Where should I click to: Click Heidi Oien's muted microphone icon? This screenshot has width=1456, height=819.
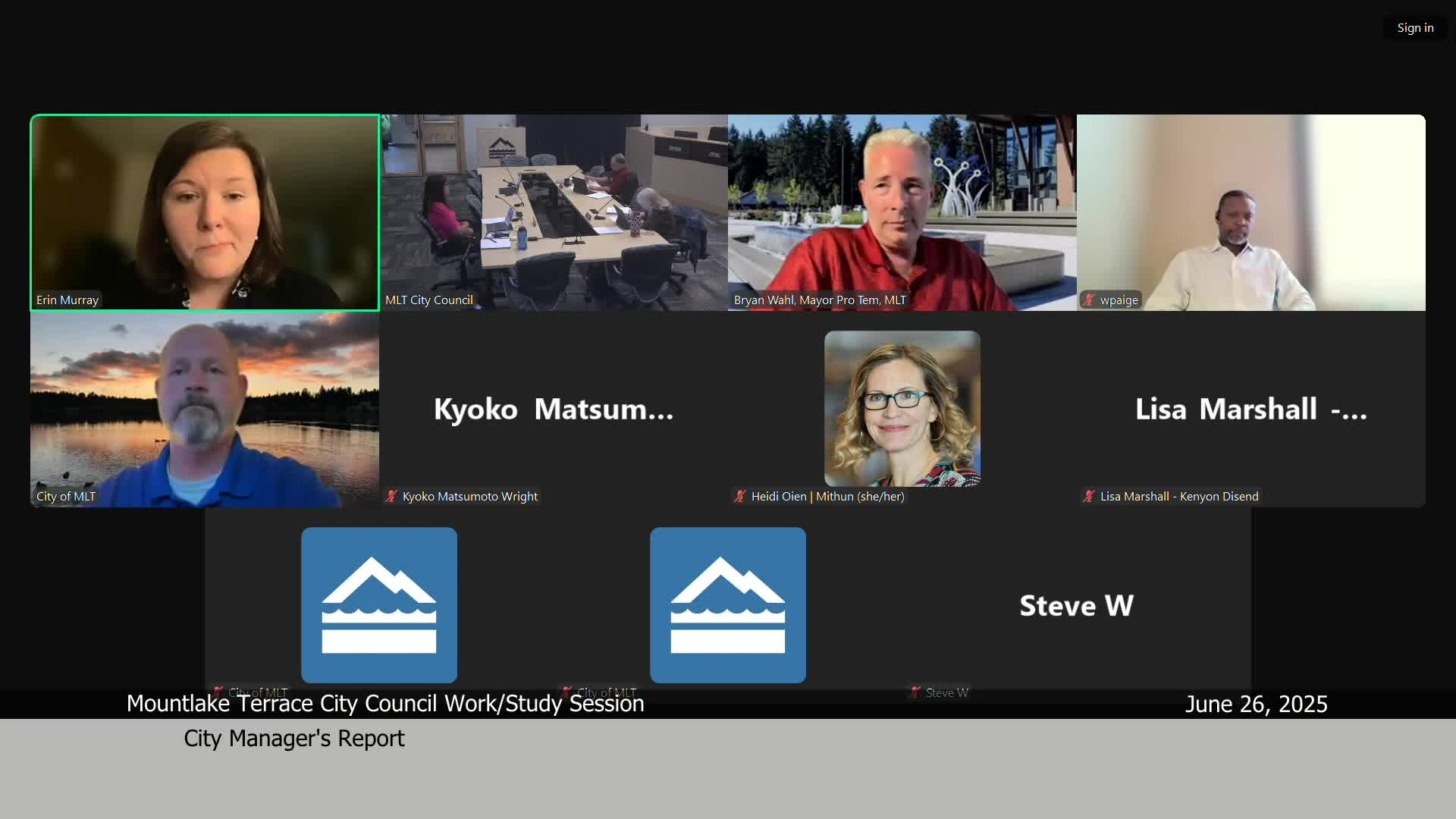click(x=740, y=497)
